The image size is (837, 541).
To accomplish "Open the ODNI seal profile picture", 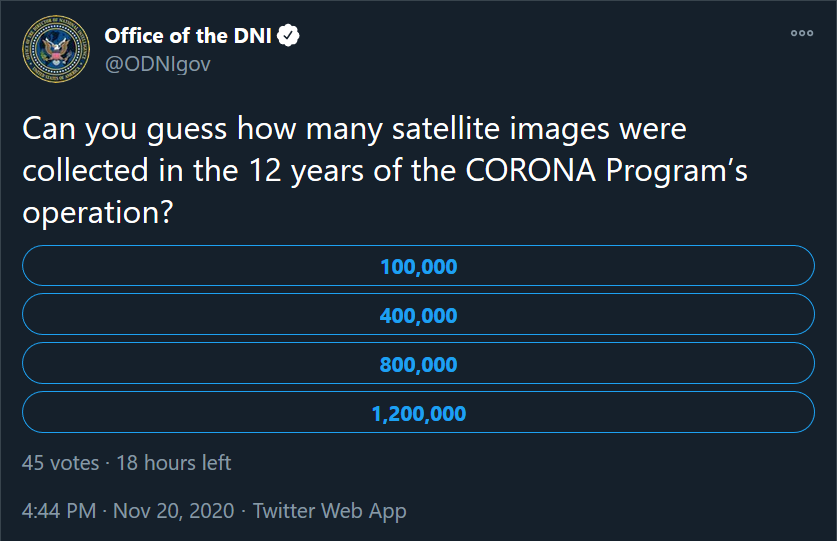I will click(56, 49).
